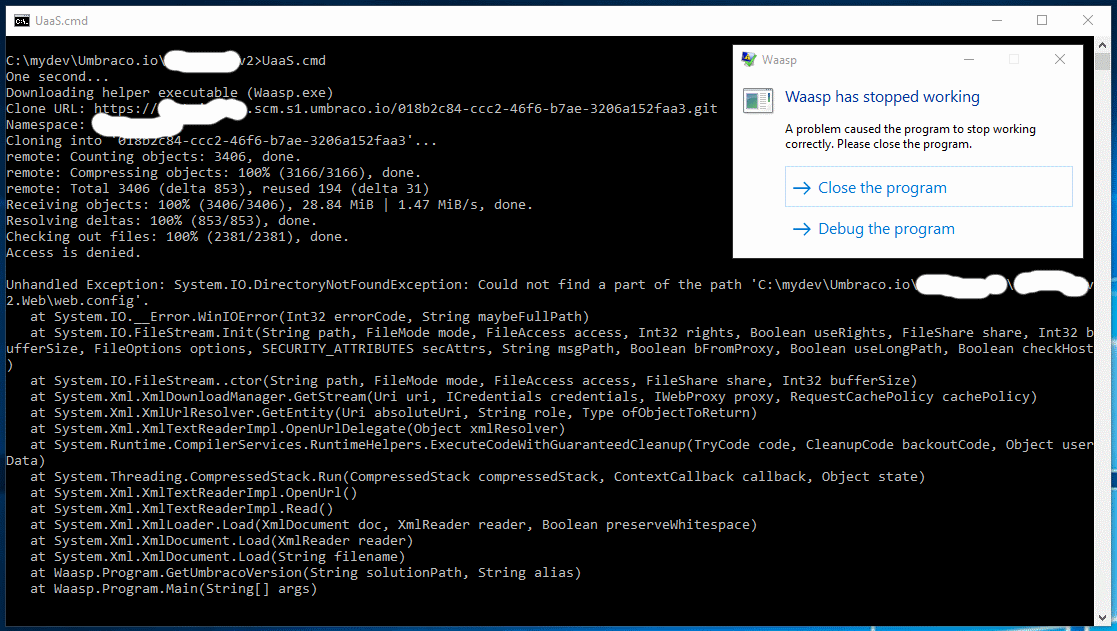Click the console scrollbar up arrow
Screen dimensions: 1117x631
(x=1103, y=44)
